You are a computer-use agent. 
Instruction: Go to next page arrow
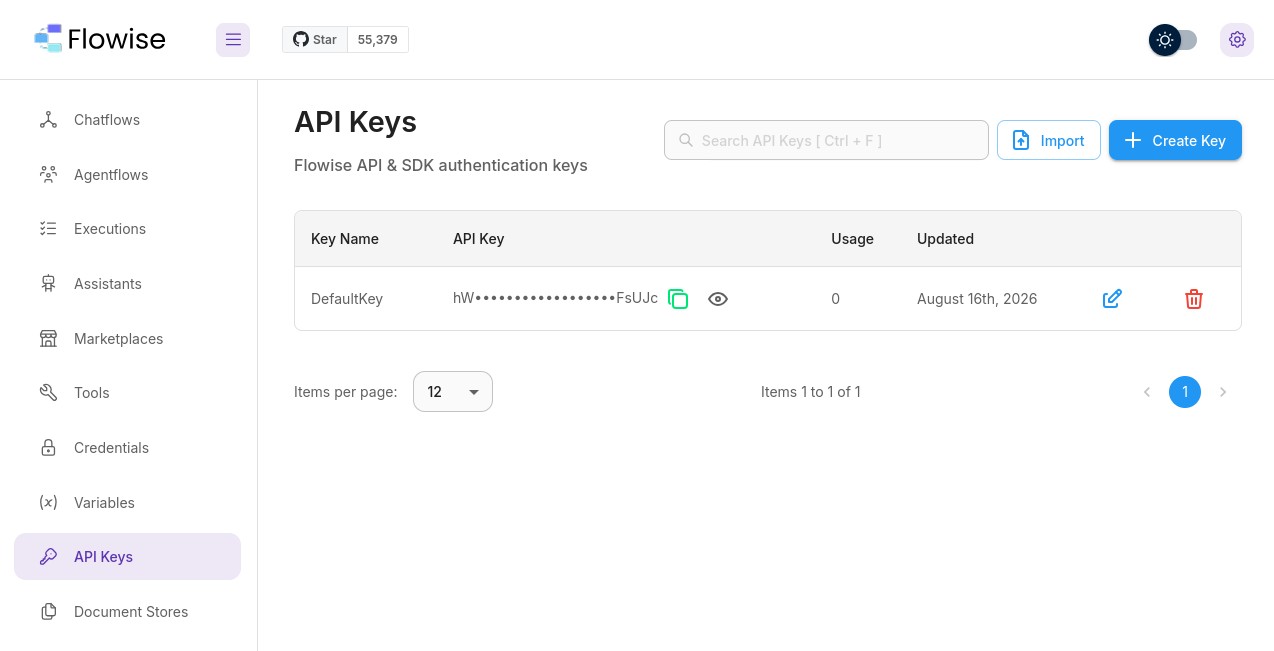point(1223,392)
